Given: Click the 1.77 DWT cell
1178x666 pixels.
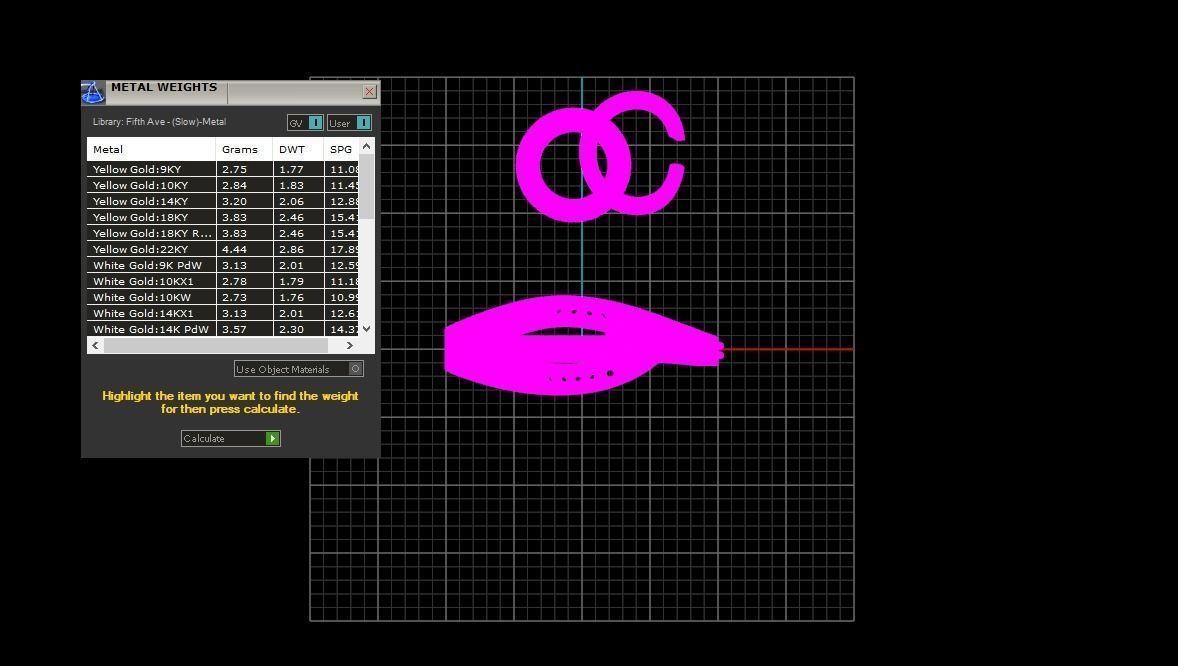Looking at the screenshot, I should (x=299, y=169).
